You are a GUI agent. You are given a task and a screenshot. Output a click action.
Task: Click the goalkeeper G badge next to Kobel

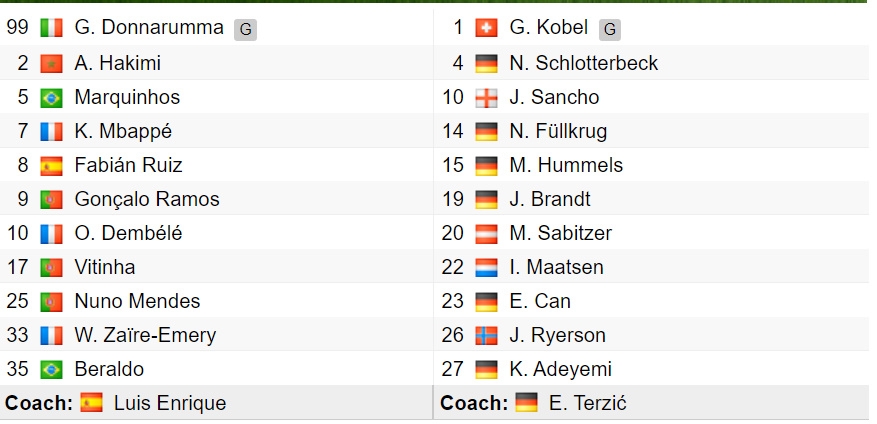pyautogui.click(x=610, y=30)
